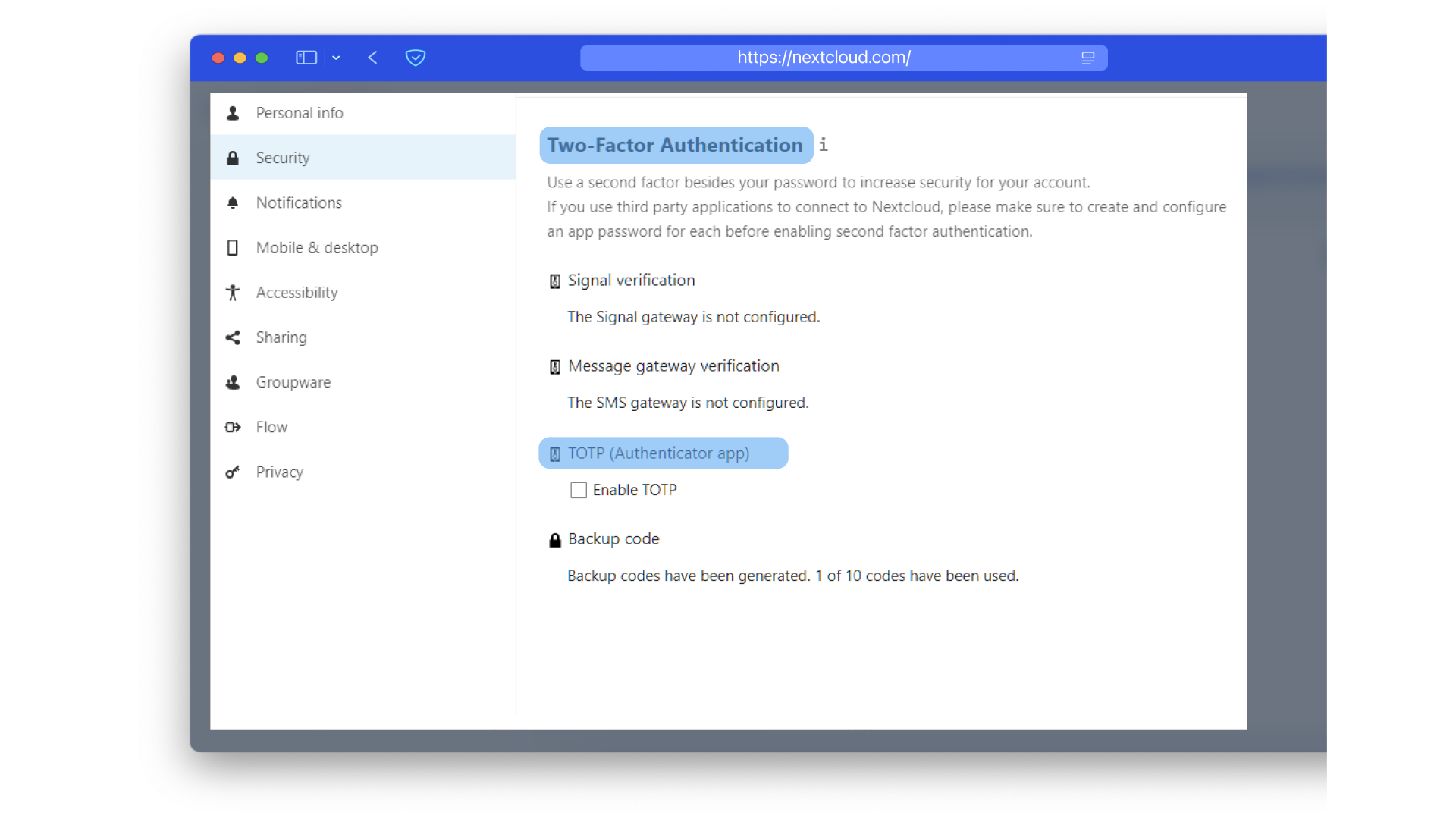This screenshot has width=1456, height=819.
Task: Click the Signal verification heading text
Action: click(631, 281)
